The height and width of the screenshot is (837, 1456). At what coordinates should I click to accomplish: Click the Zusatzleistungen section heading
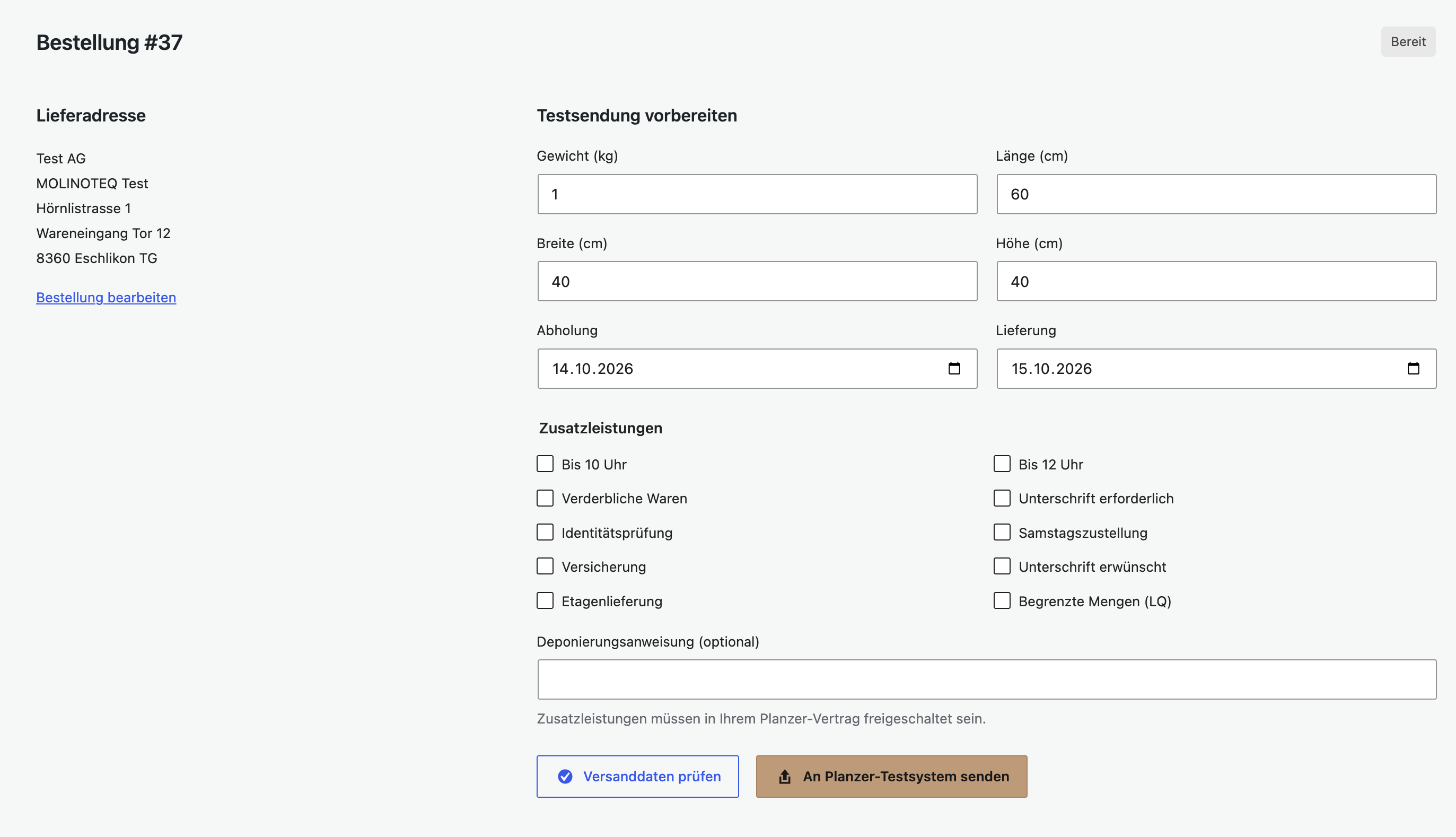pos(601,428)
